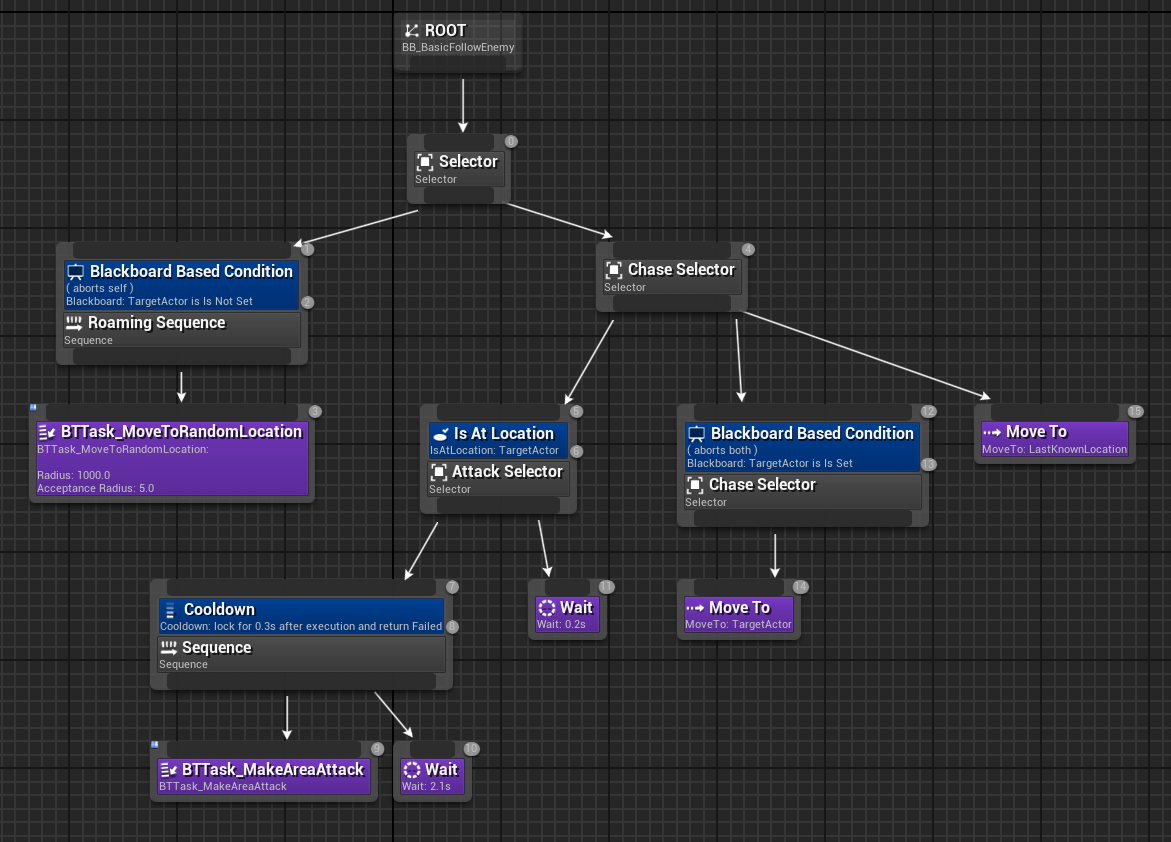
Task: Select the ROOT node title
Action: 445,31
